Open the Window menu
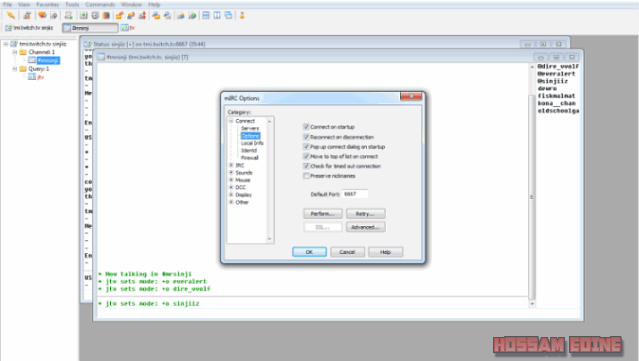The height and width of the screenshot is (361, 639). 131,4
